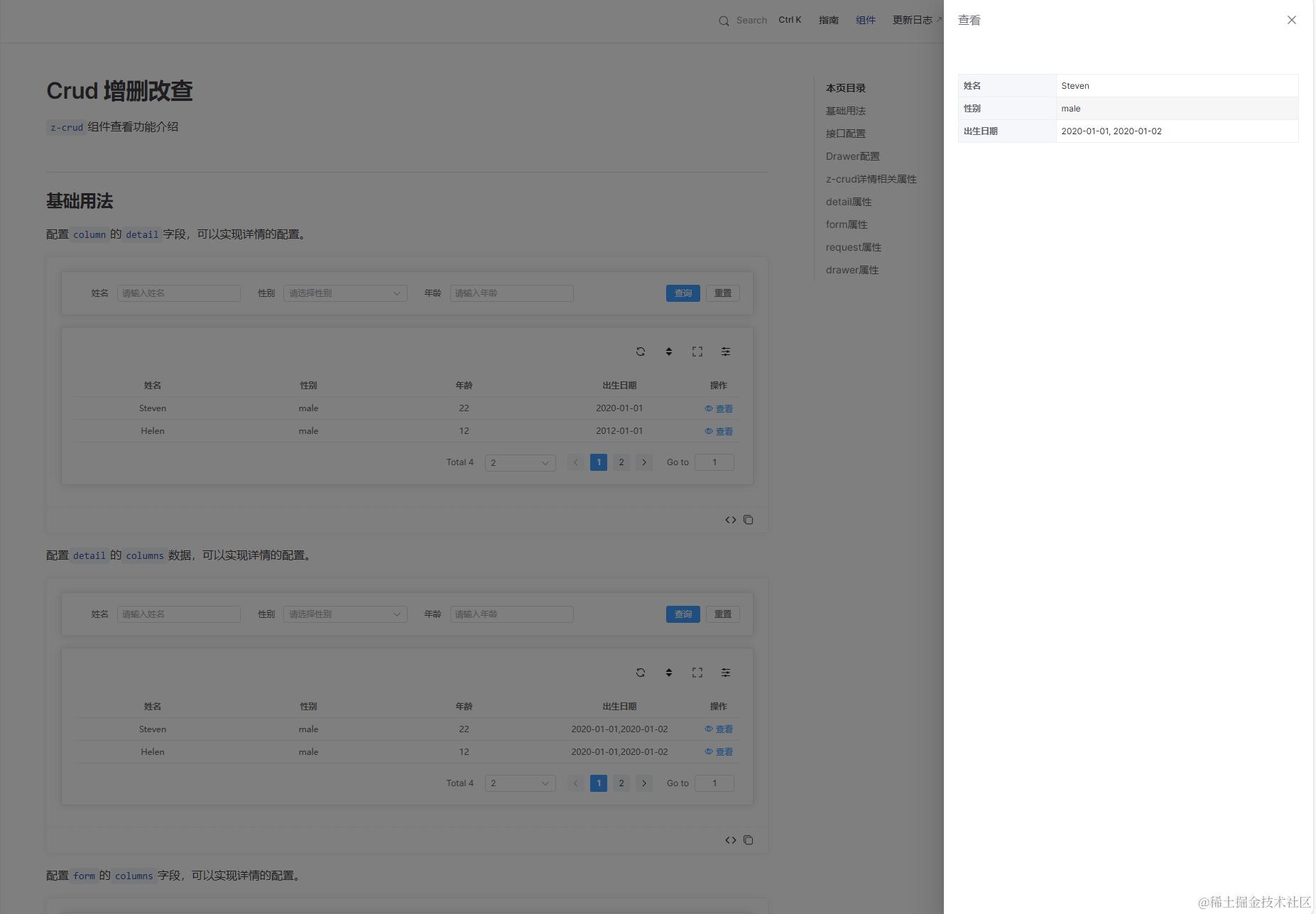Show source code for the first demo
Image resolution: width=1316 pixels, height=914 pixels.
click(730, 520)
